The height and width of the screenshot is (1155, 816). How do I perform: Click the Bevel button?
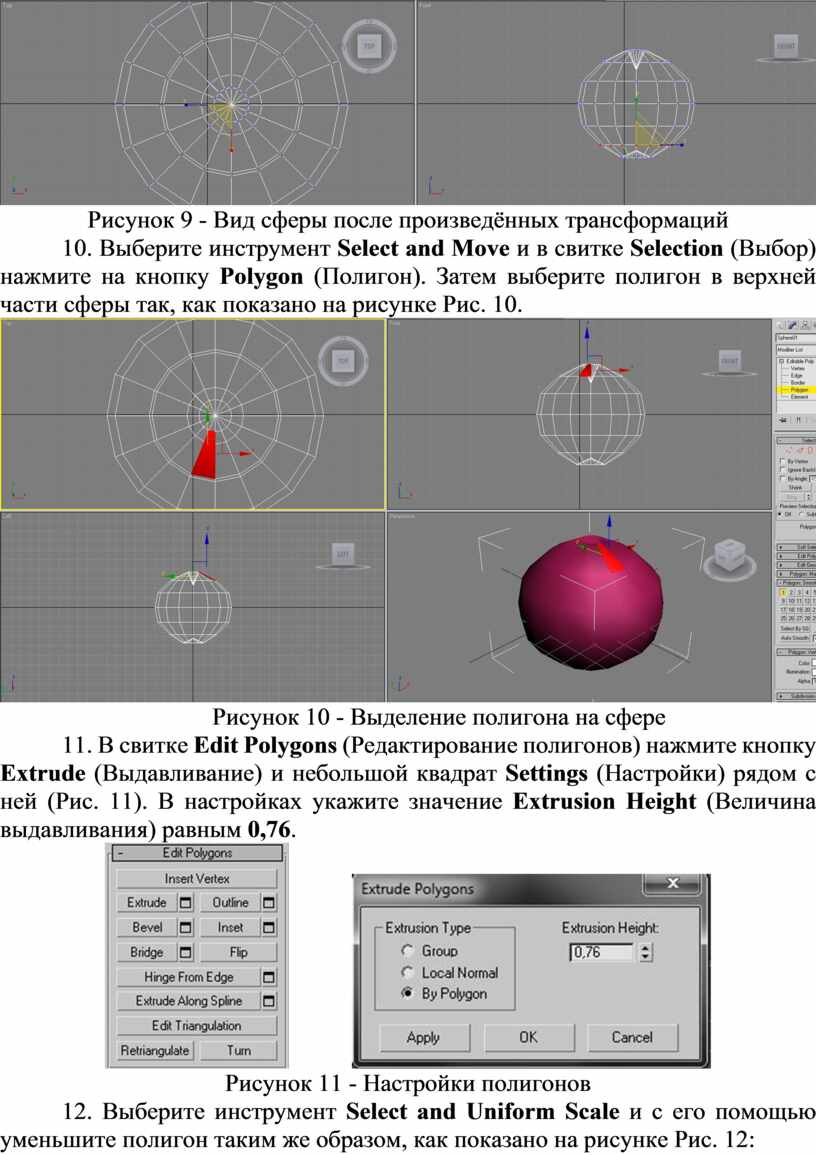pos(147,927)
